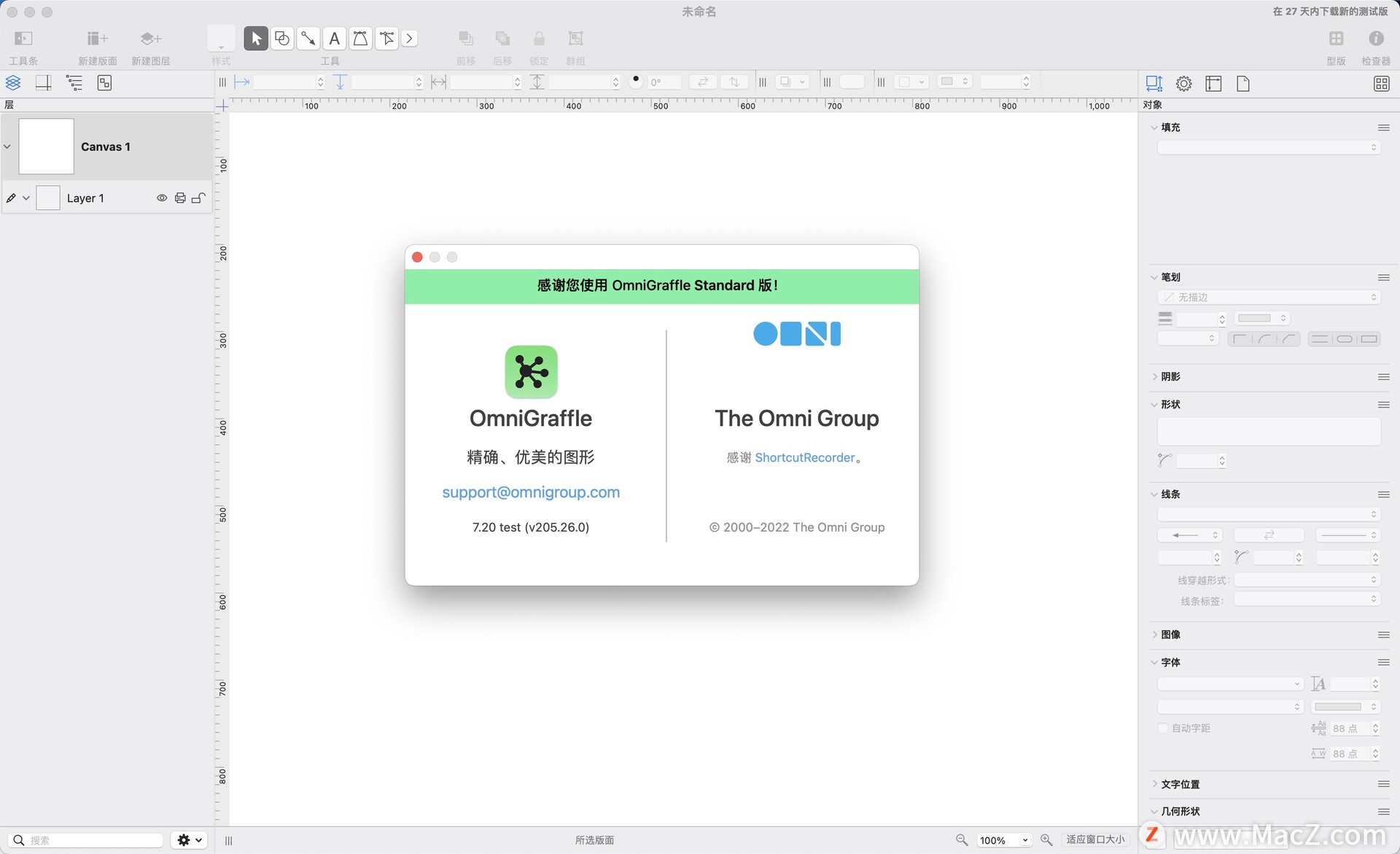Select the arrow Selection tool

pos(256,39)
